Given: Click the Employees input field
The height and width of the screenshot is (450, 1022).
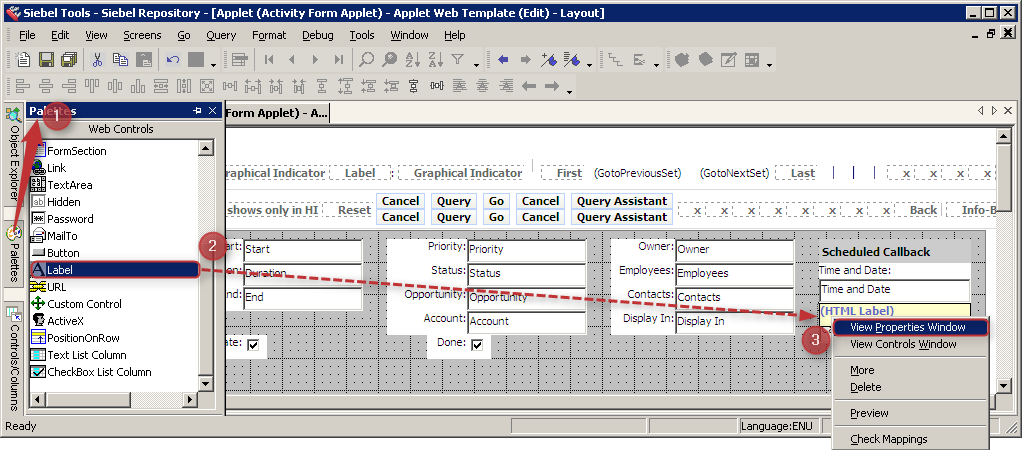Looking at the screenshot, I should (734, 273).
